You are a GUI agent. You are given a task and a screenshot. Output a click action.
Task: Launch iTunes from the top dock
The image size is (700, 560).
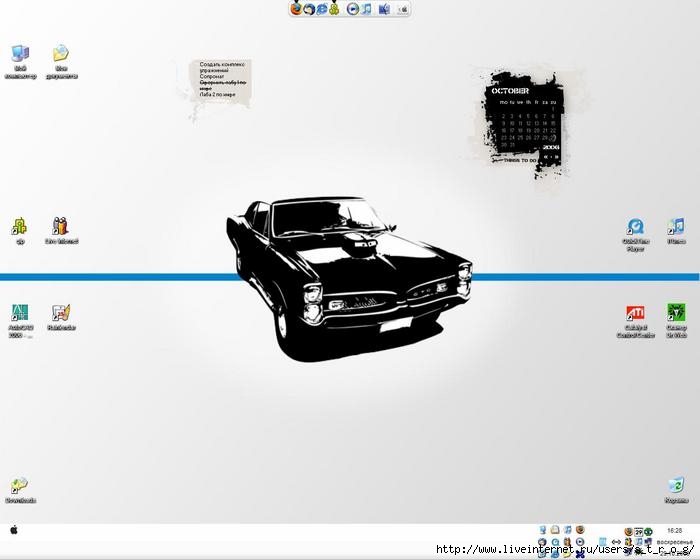pos(367,9)
